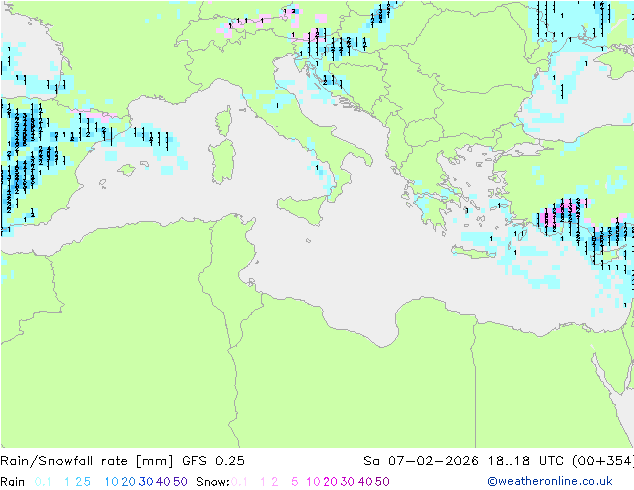Pick the rain legend value 20
The width and height of the screenshot is (634, 490).
tap(128, 482)
